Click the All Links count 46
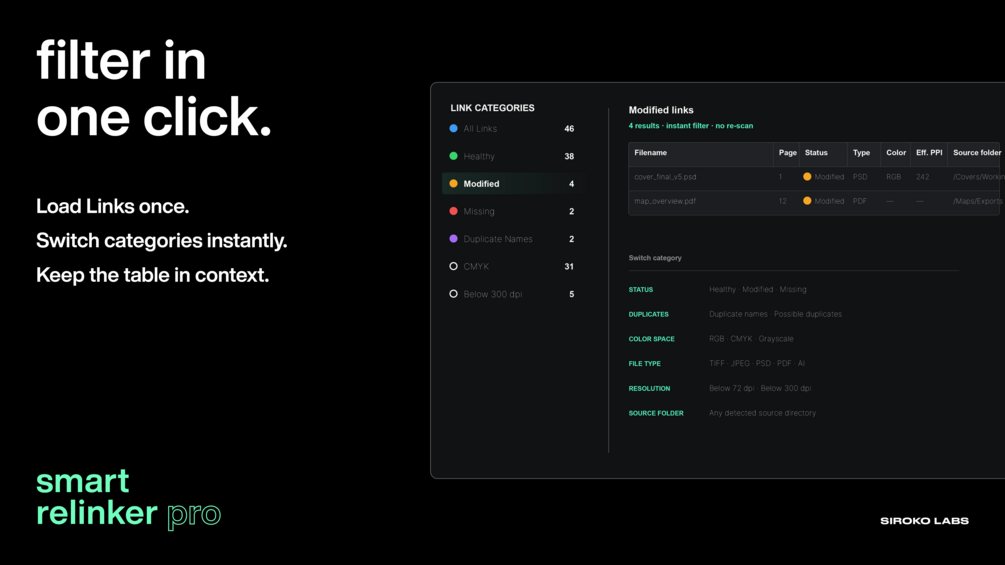Screen dimensions: 1005x565 [569, 129]
